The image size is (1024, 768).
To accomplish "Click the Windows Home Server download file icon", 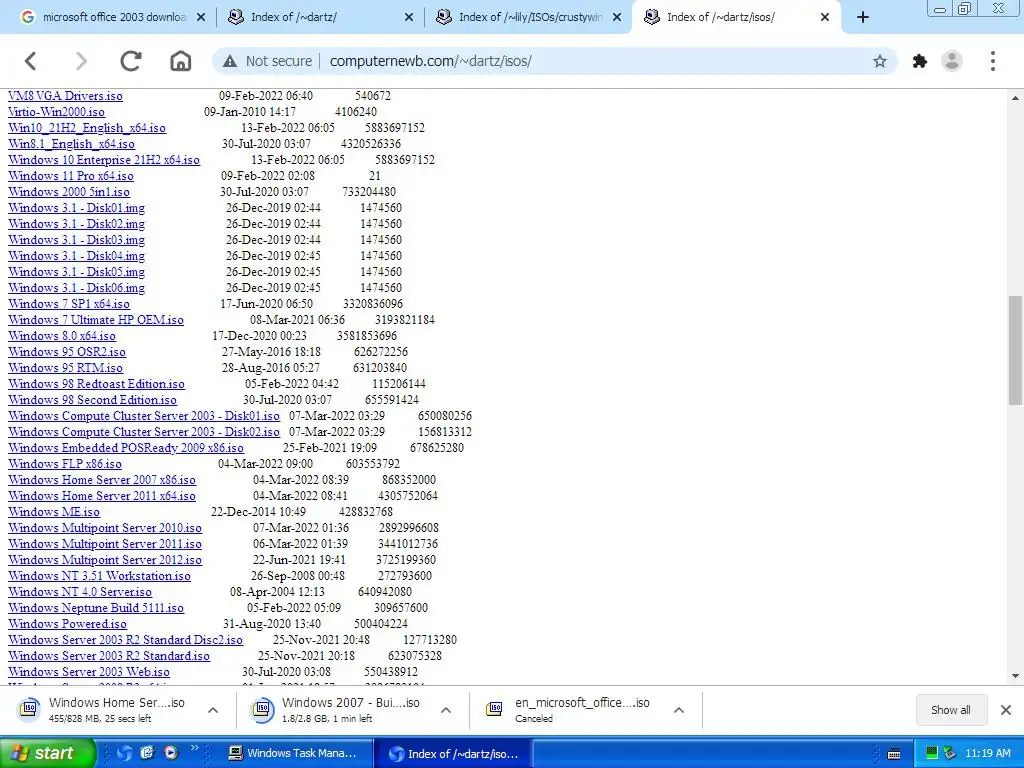I will [x=29, y=709].
